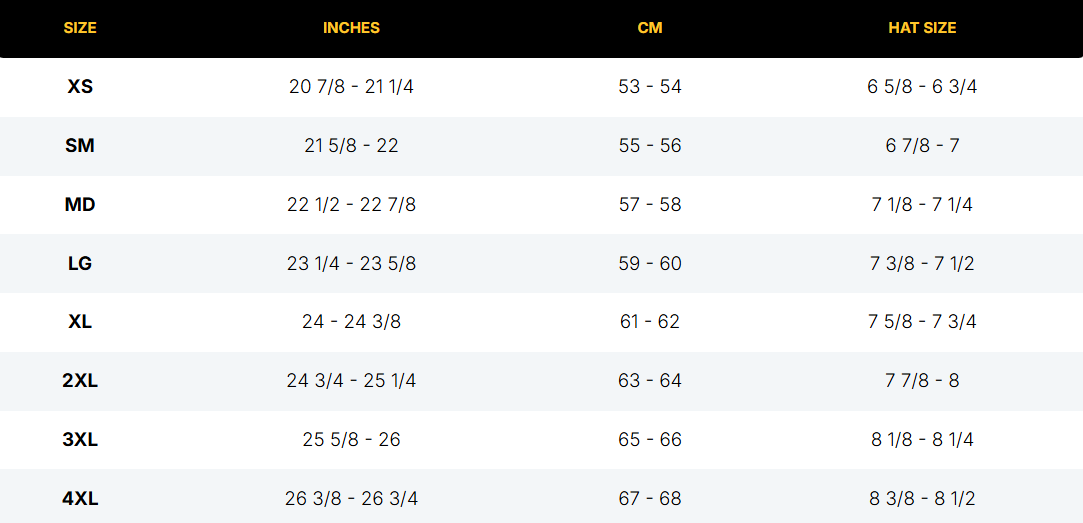
Task: Select the SM size row label
Action: 80,146
